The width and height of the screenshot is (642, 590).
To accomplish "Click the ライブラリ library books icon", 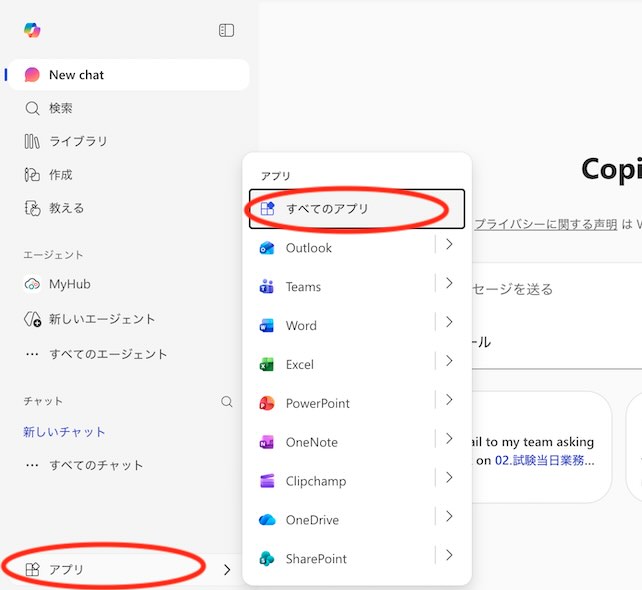I will click(32, 142).
